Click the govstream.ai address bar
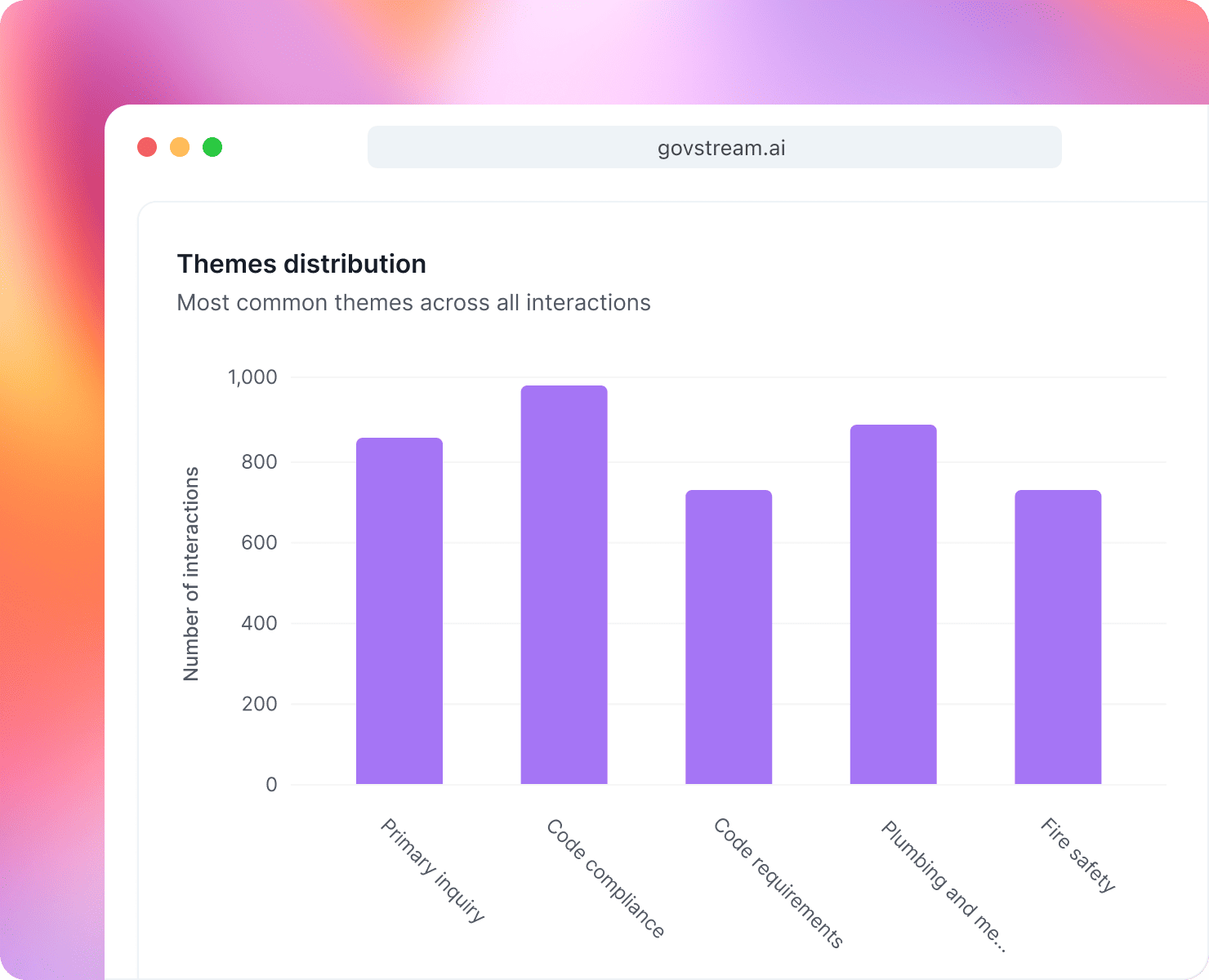This screenshot has height=980, width=1209. (714, 147)
